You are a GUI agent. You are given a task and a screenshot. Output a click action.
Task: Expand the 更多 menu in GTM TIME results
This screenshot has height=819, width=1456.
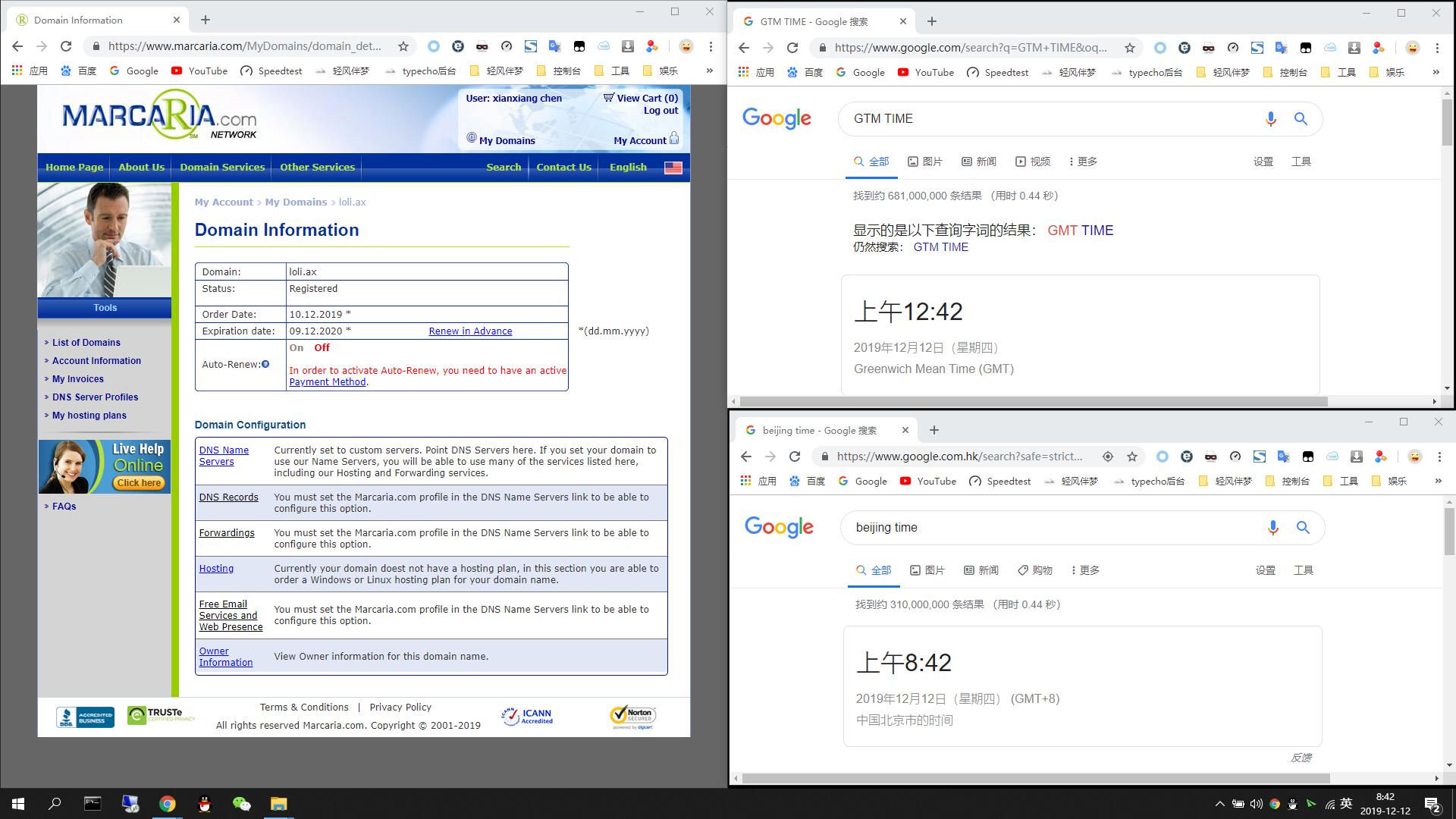point(1083,162)
